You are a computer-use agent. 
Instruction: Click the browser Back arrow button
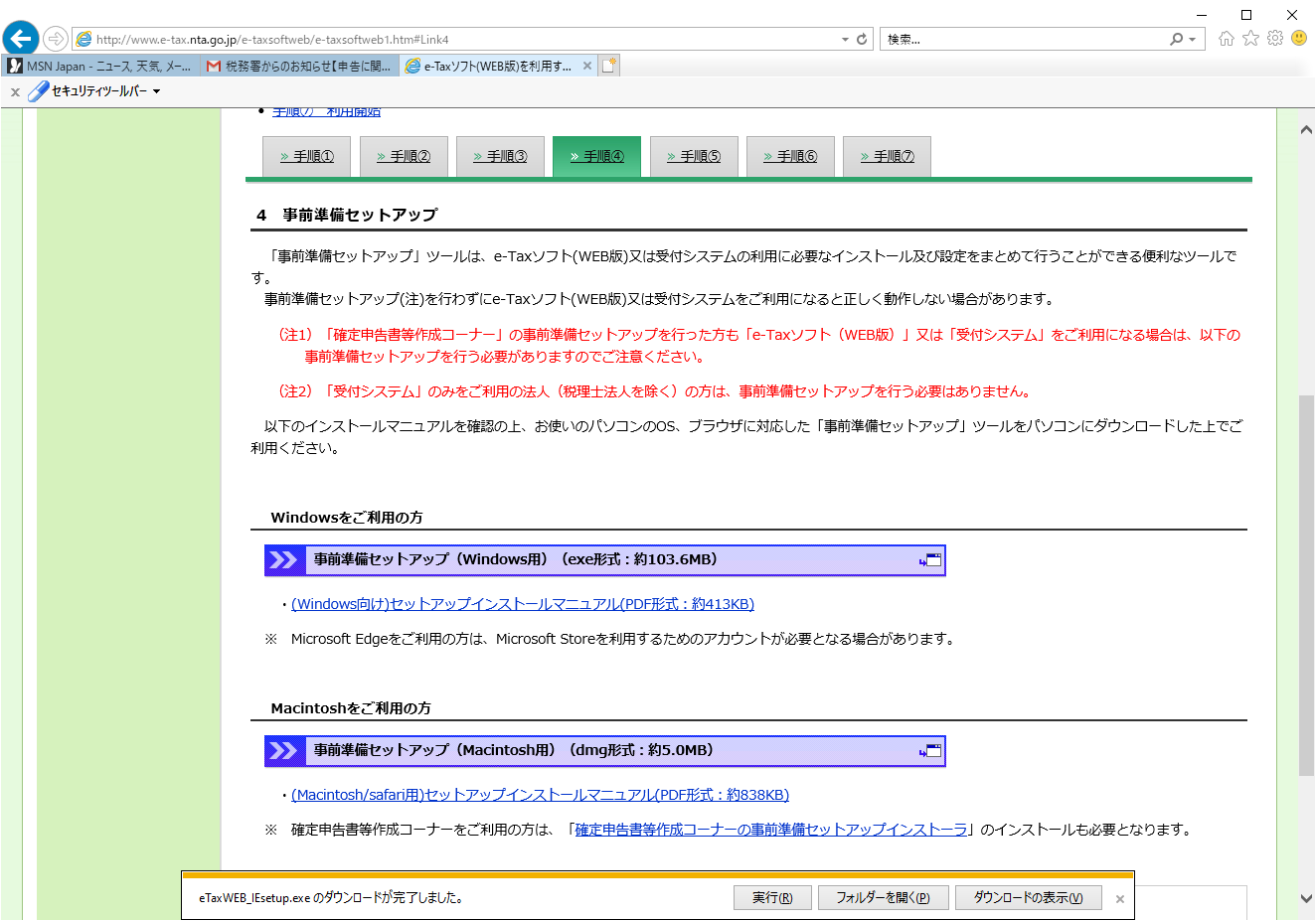tap(20, 39)
